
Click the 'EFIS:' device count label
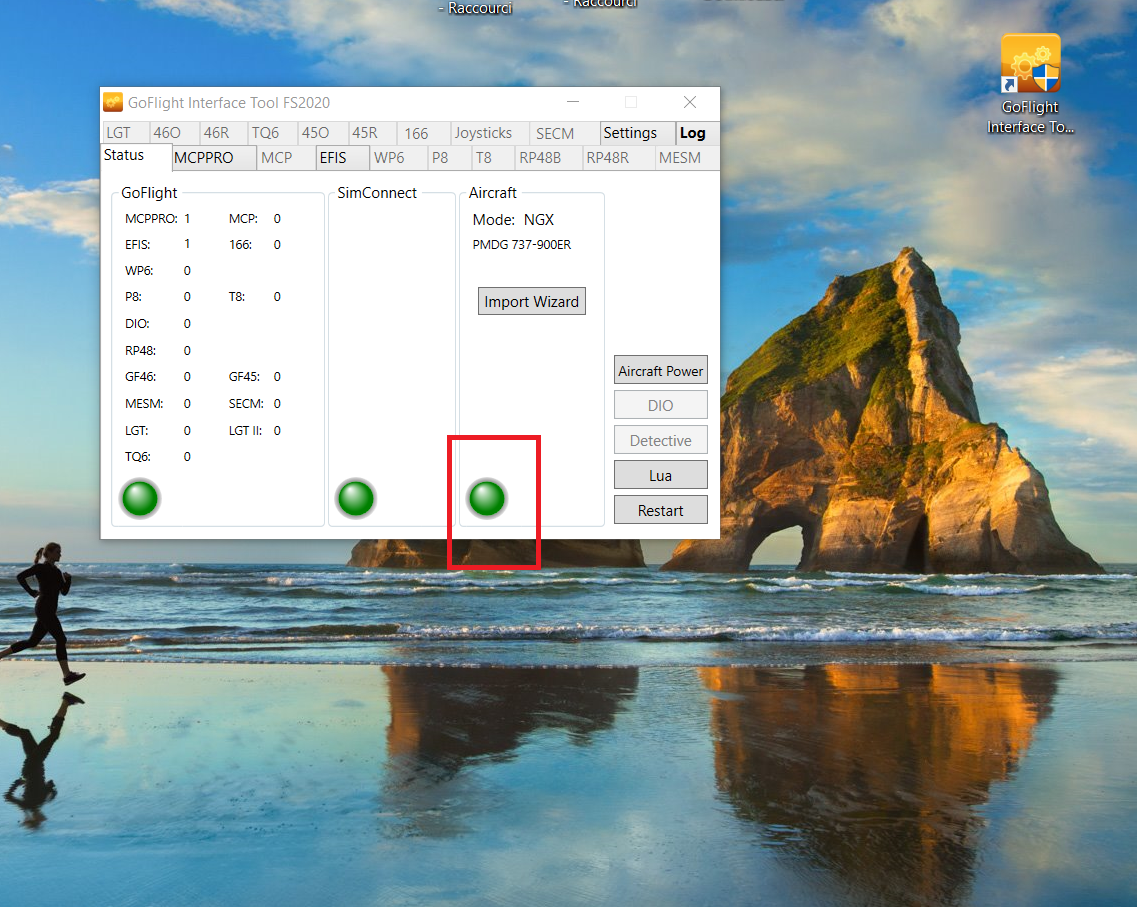138,245
